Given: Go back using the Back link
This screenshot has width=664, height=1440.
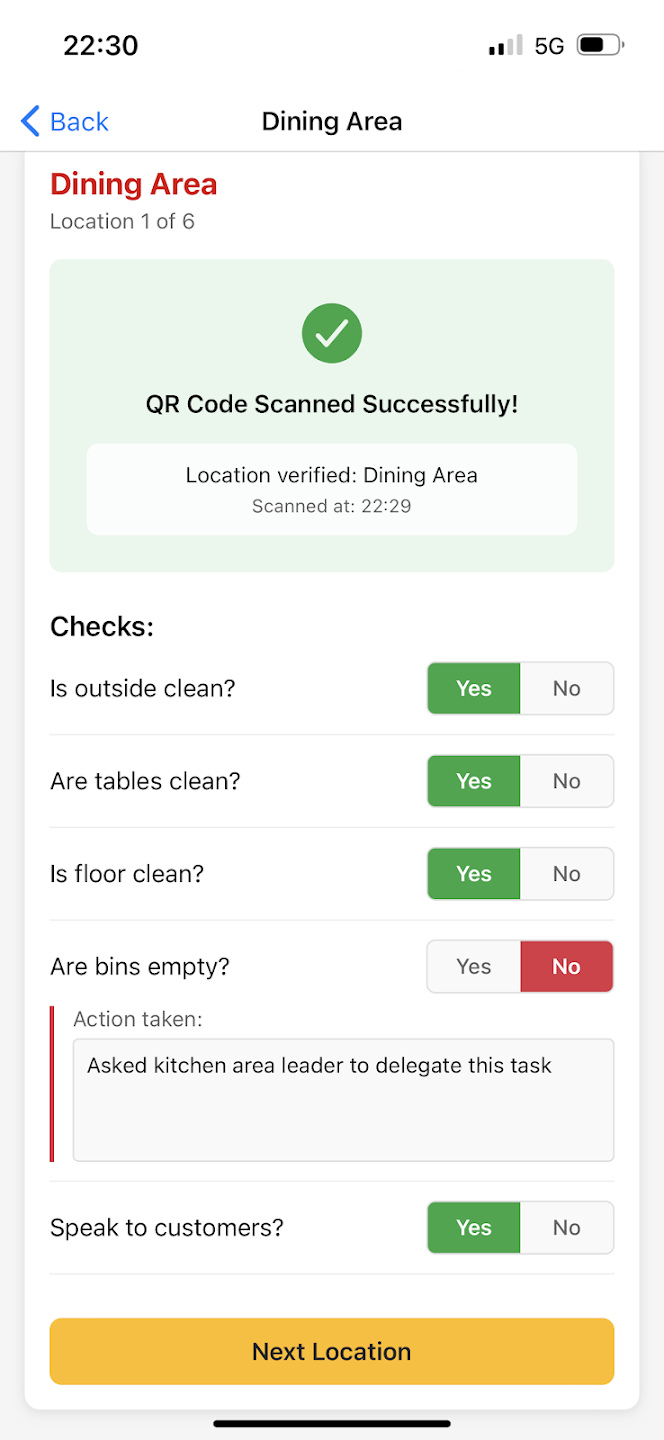Looking at the screenshot, I should tap(78, 122).
